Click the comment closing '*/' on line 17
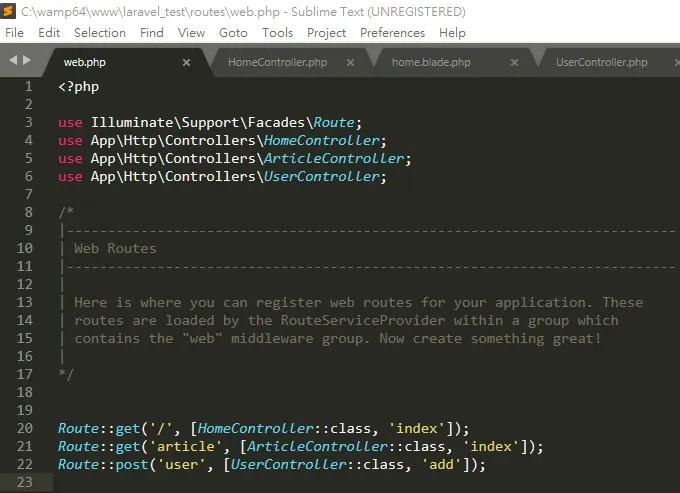 point(66,374)
